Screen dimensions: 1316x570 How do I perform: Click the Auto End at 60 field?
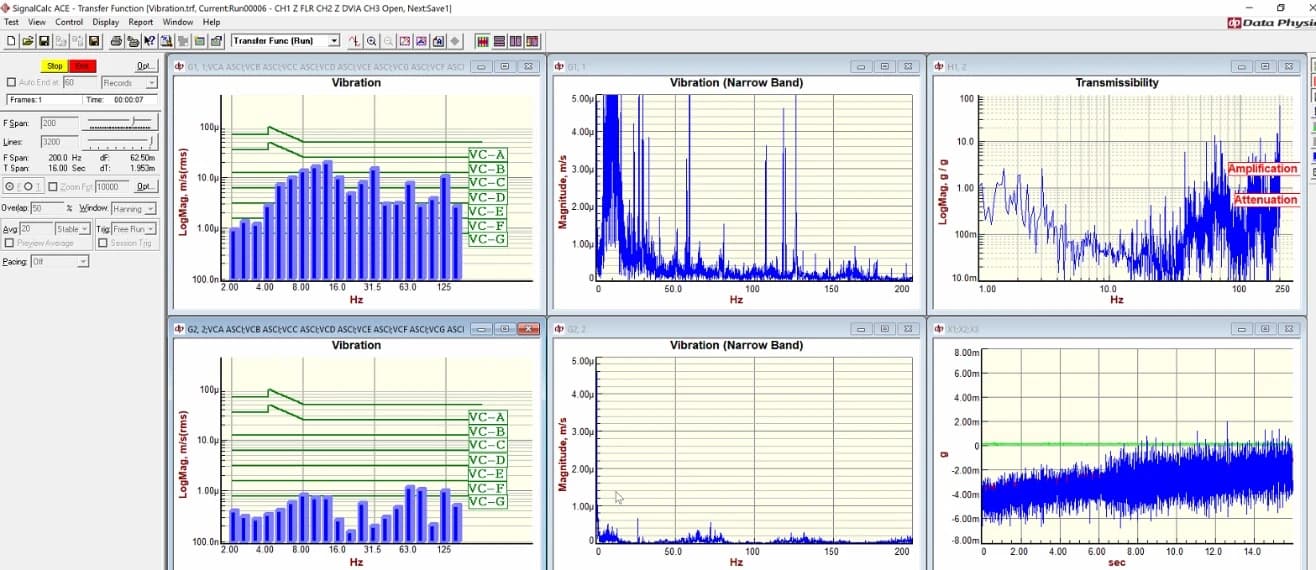[80, 83]
